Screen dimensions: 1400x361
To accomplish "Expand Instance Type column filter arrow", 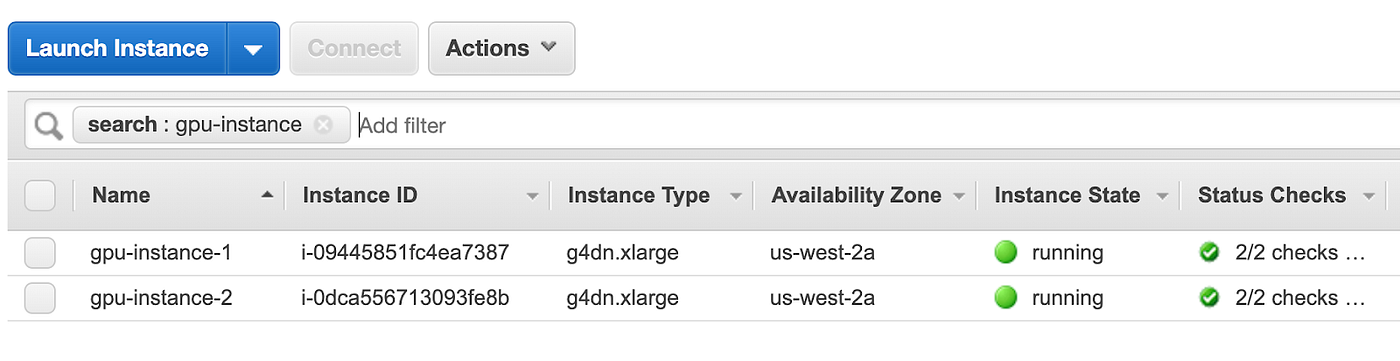I will tap(736, 197).
